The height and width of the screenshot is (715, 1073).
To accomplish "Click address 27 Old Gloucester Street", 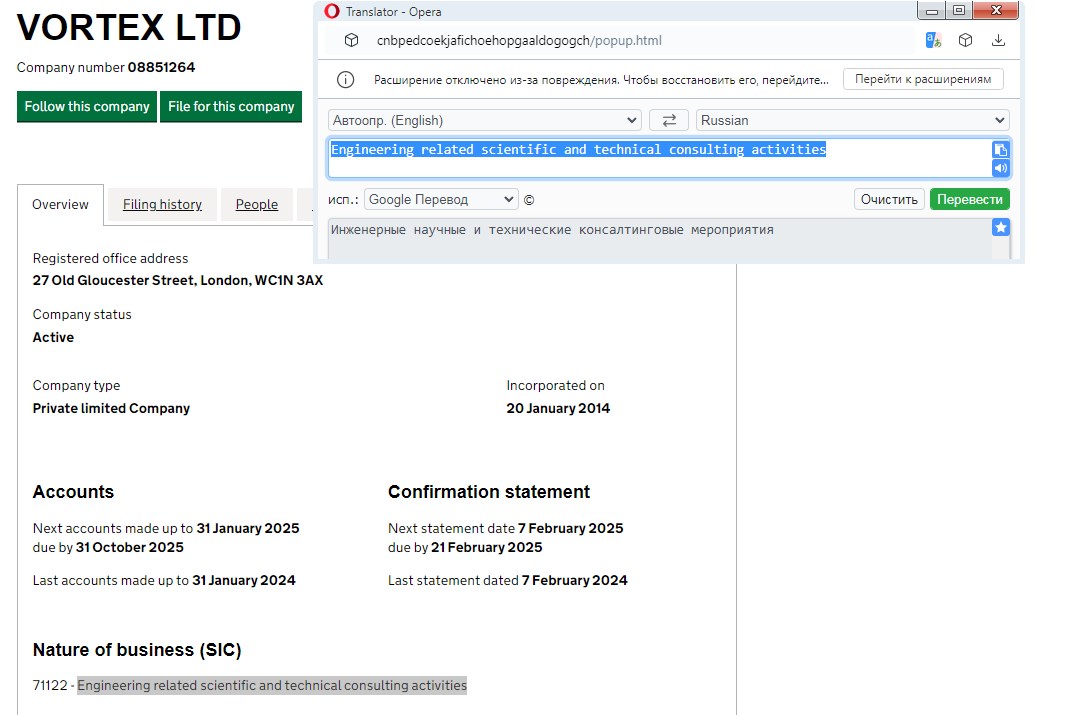I will (x=178, y=280).
